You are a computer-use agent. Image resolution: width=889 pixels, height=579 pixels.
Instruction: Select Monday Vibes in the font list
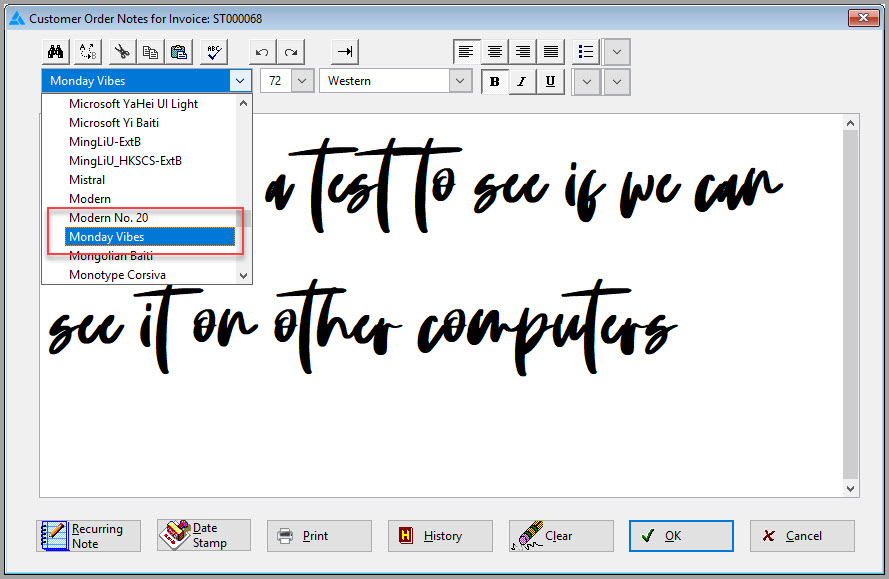150,237
